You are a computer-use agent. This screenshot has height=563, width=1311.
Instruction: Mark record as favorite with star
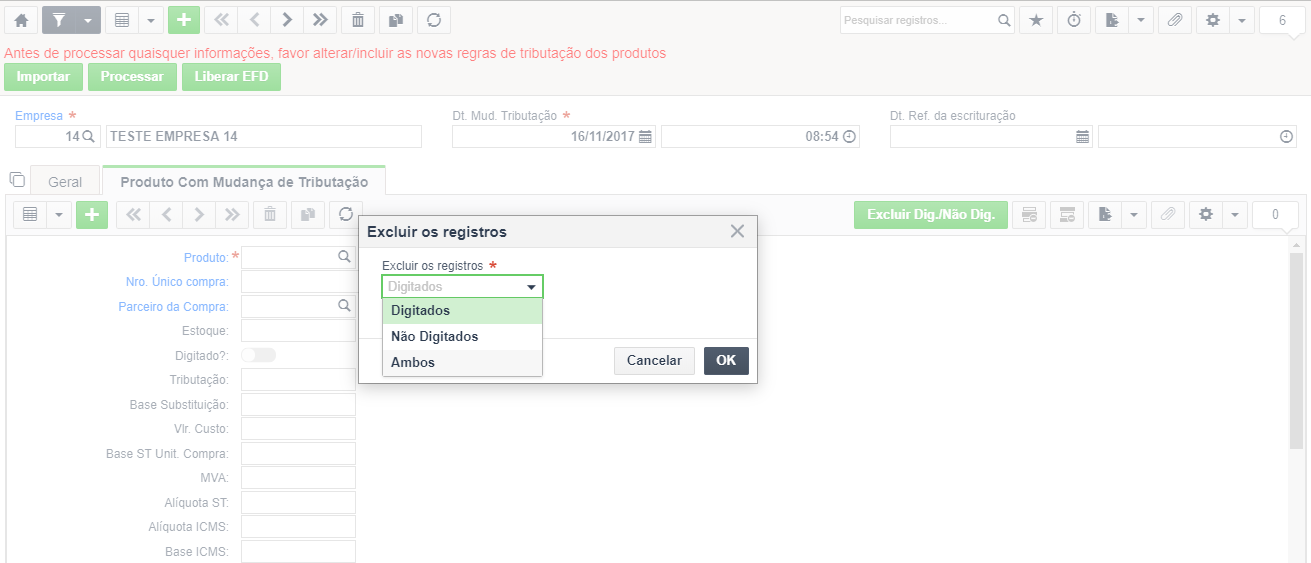pos(1036,20)
